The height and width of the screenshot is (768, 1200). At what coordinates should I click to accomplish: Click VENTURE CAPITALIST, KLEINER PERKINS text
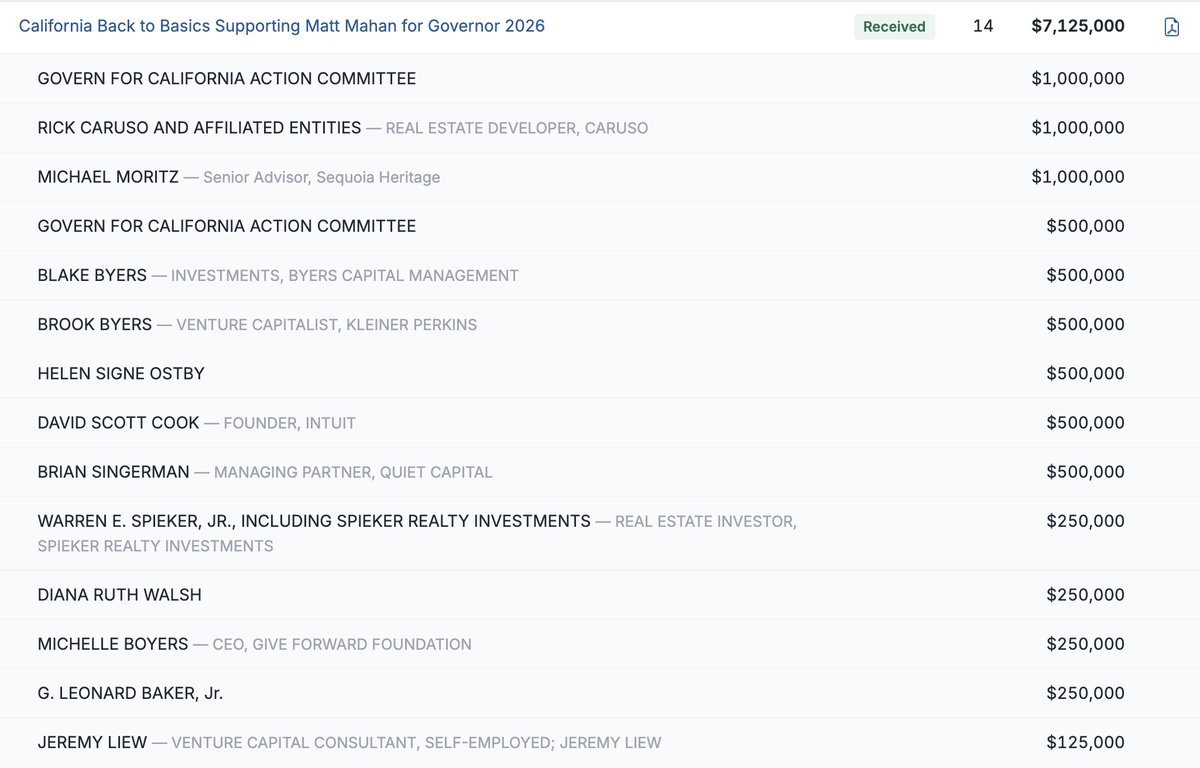click(x=327, y=324)
